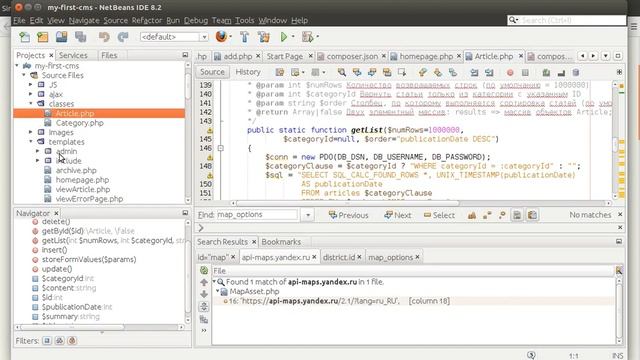Click the Find Next Occurrence editor icon
Image resolution: width=640 pixels, height=360 pixels.
(372, 72)
